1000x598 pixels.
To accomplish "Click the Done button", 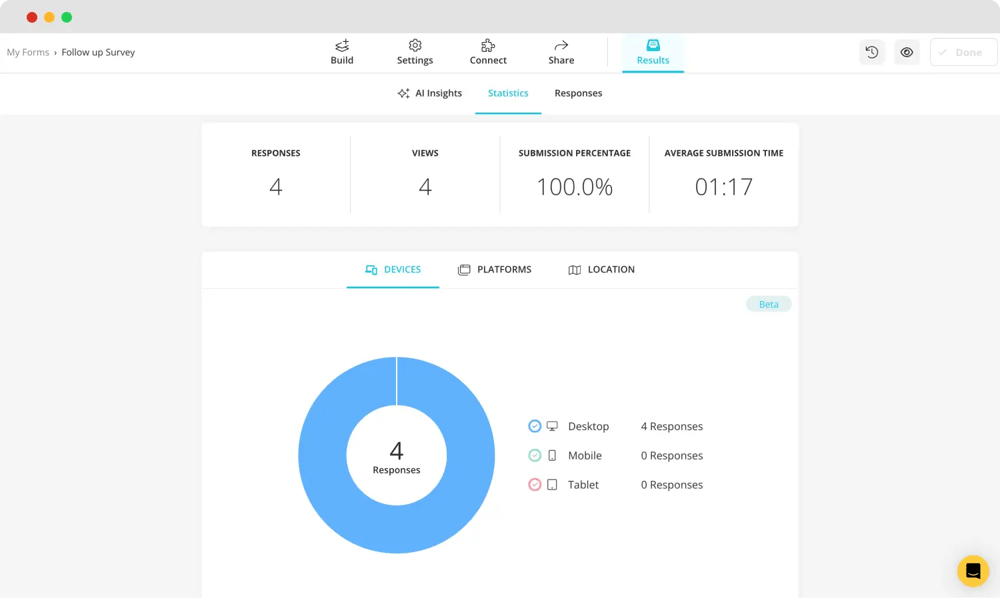I will [x=963, y=52].
